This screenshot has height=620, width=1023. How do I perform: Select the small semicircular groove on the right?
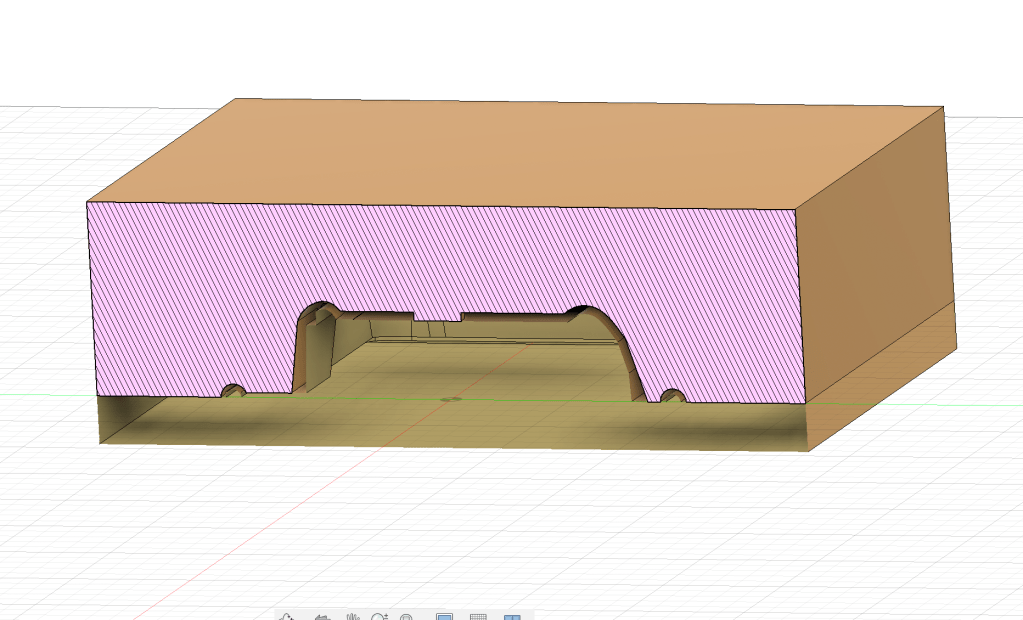[674, 396]
